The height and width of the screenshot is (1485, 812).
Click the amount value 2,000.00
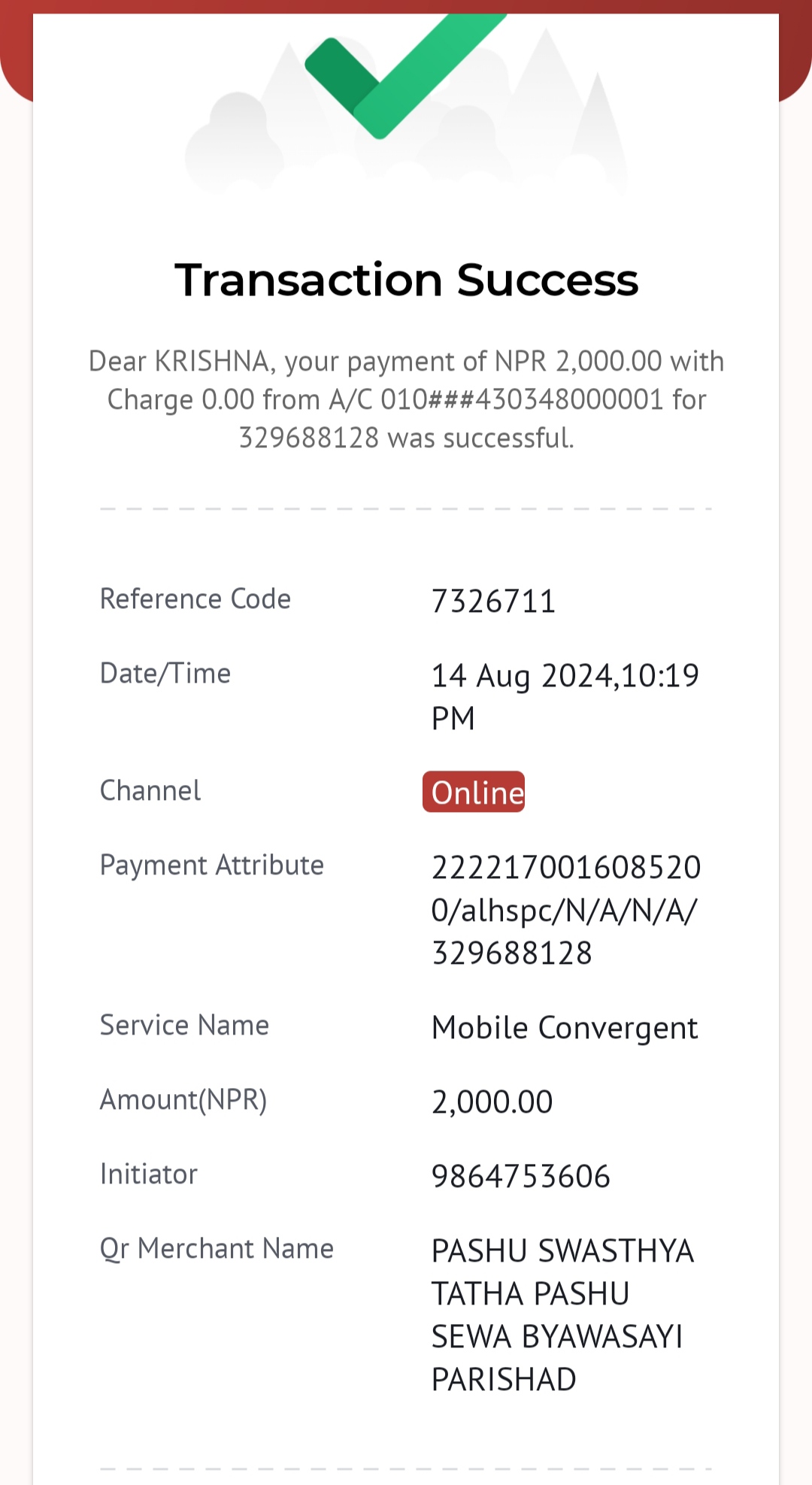point(492,1102)
